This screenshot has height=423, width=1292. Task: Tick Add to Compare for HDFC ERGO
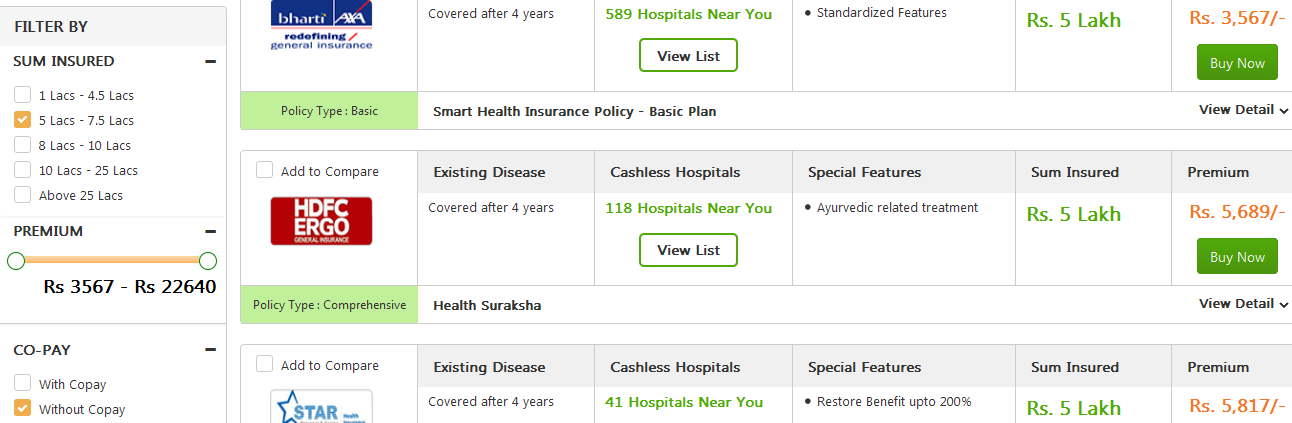point(264,170)
